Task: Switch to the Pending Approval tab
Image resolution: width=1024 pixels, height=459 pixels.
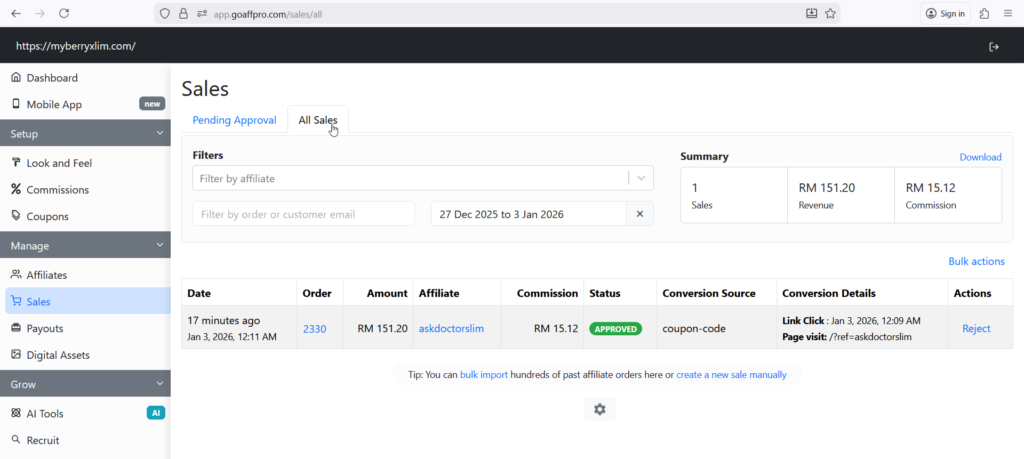Action: coord(234,120)
